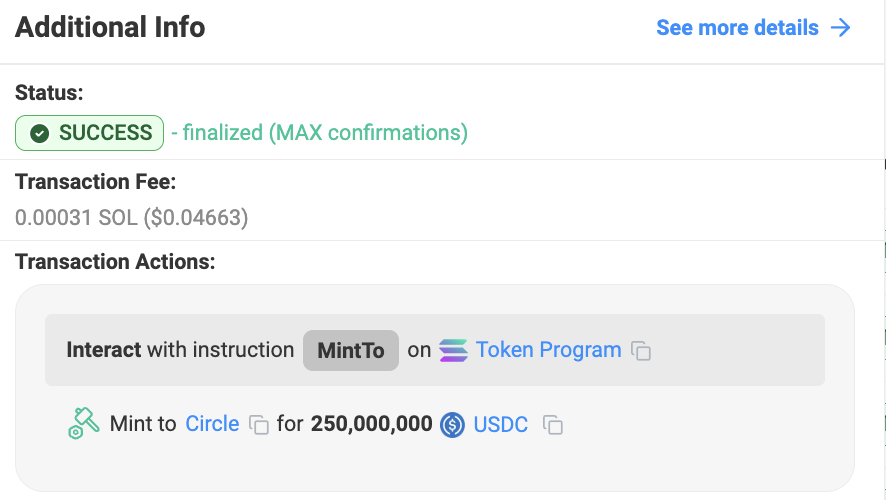Open the See more details link

click(737, 28)
